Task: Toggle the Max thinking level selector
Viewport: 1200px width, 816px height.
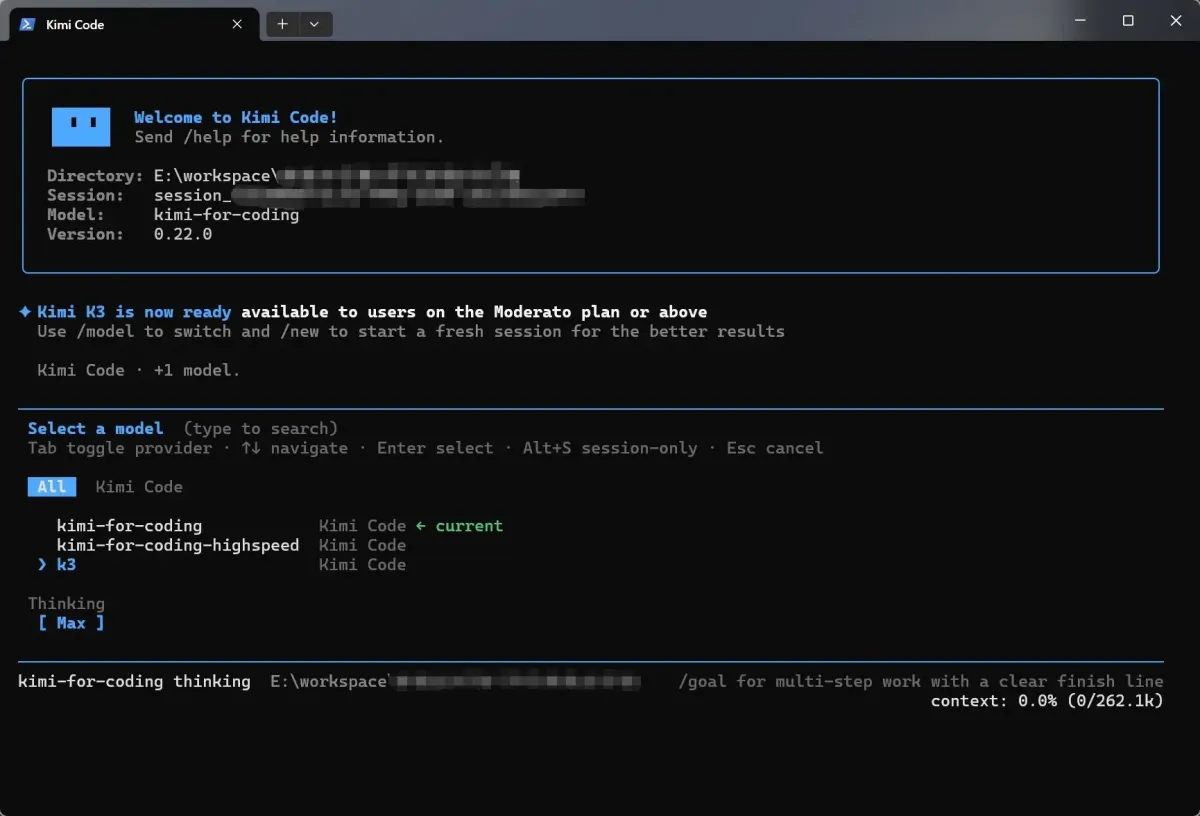Action: click(x=71, y=623)
